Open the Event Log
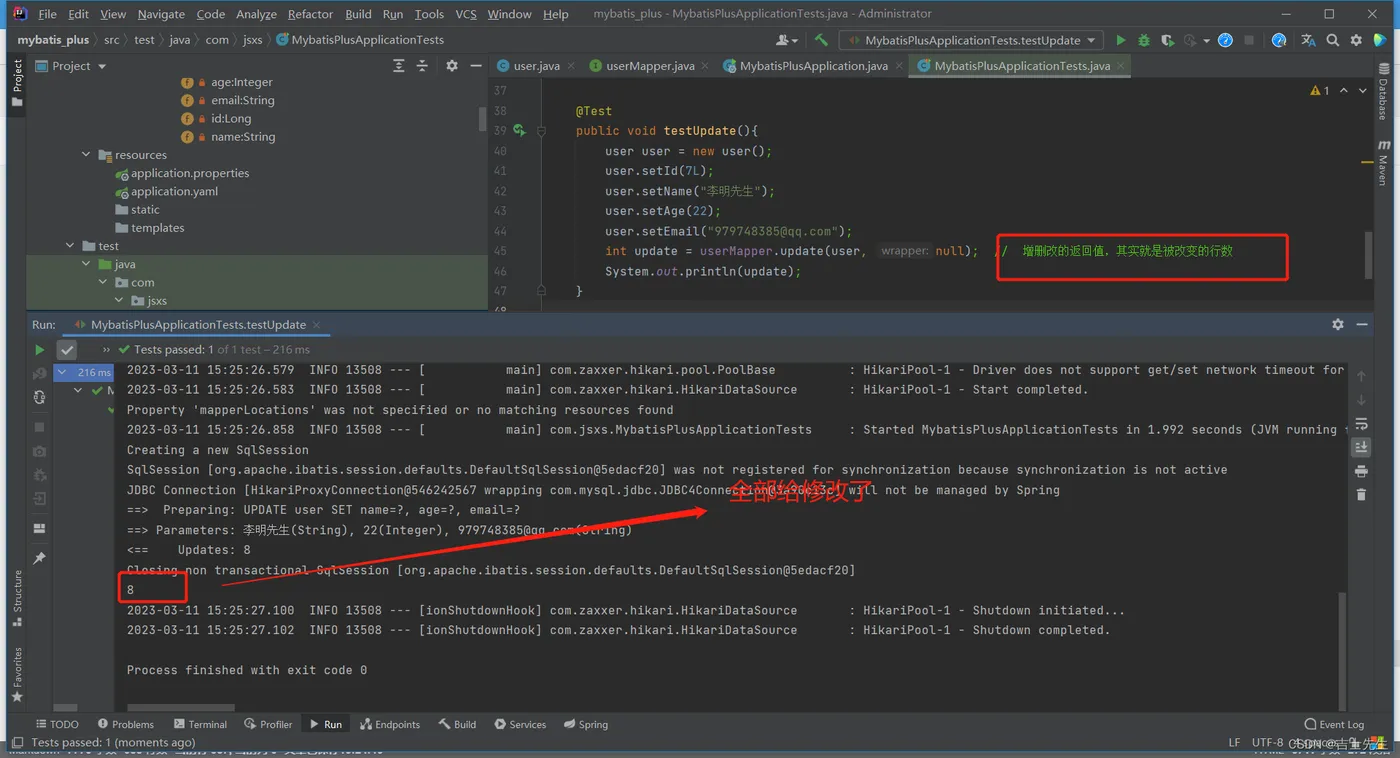The height and width of the screenshot is (758, 1400). [x=1334, y=724]
